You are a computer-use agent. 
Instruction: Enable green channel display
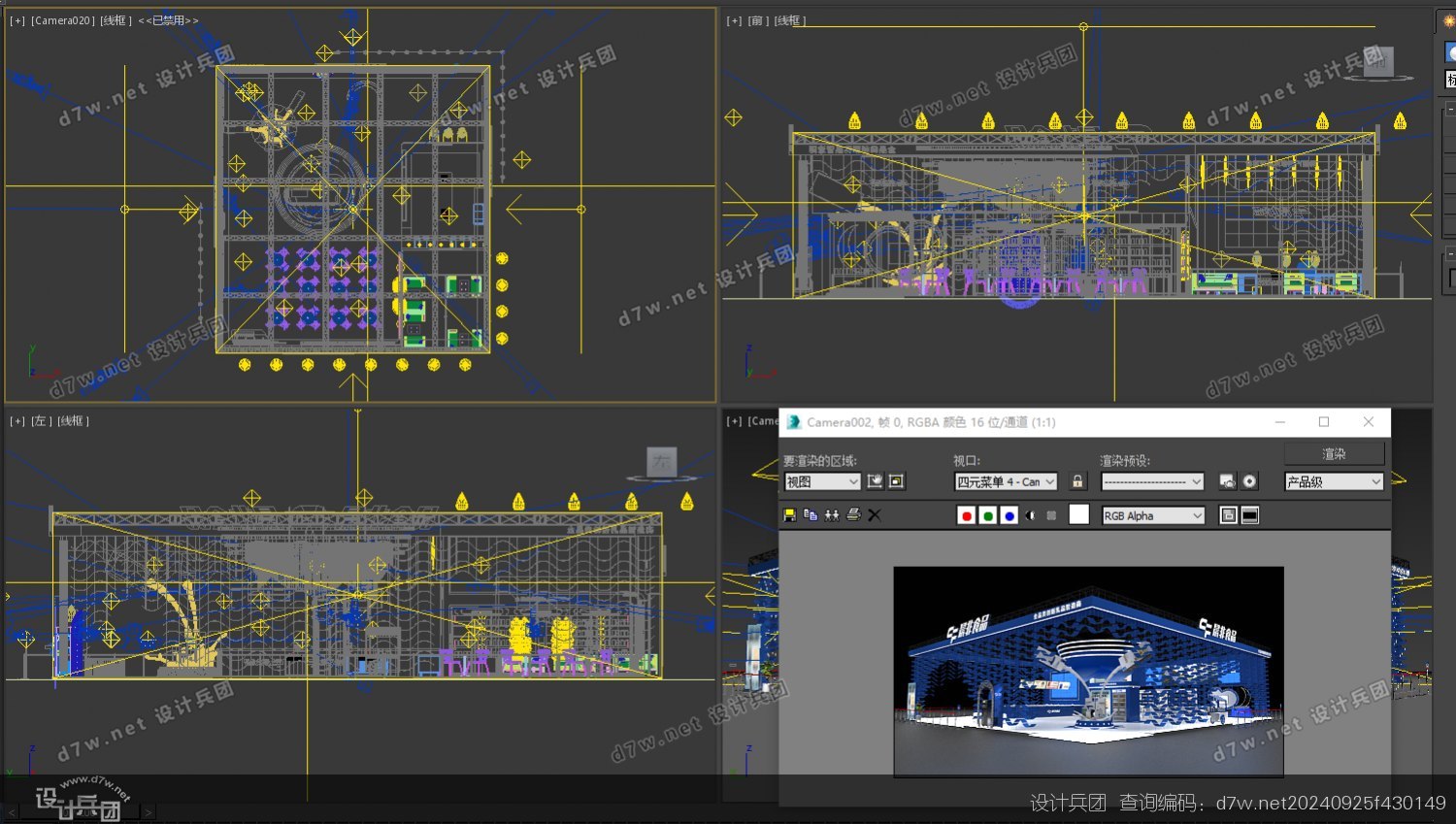[988, 515]
